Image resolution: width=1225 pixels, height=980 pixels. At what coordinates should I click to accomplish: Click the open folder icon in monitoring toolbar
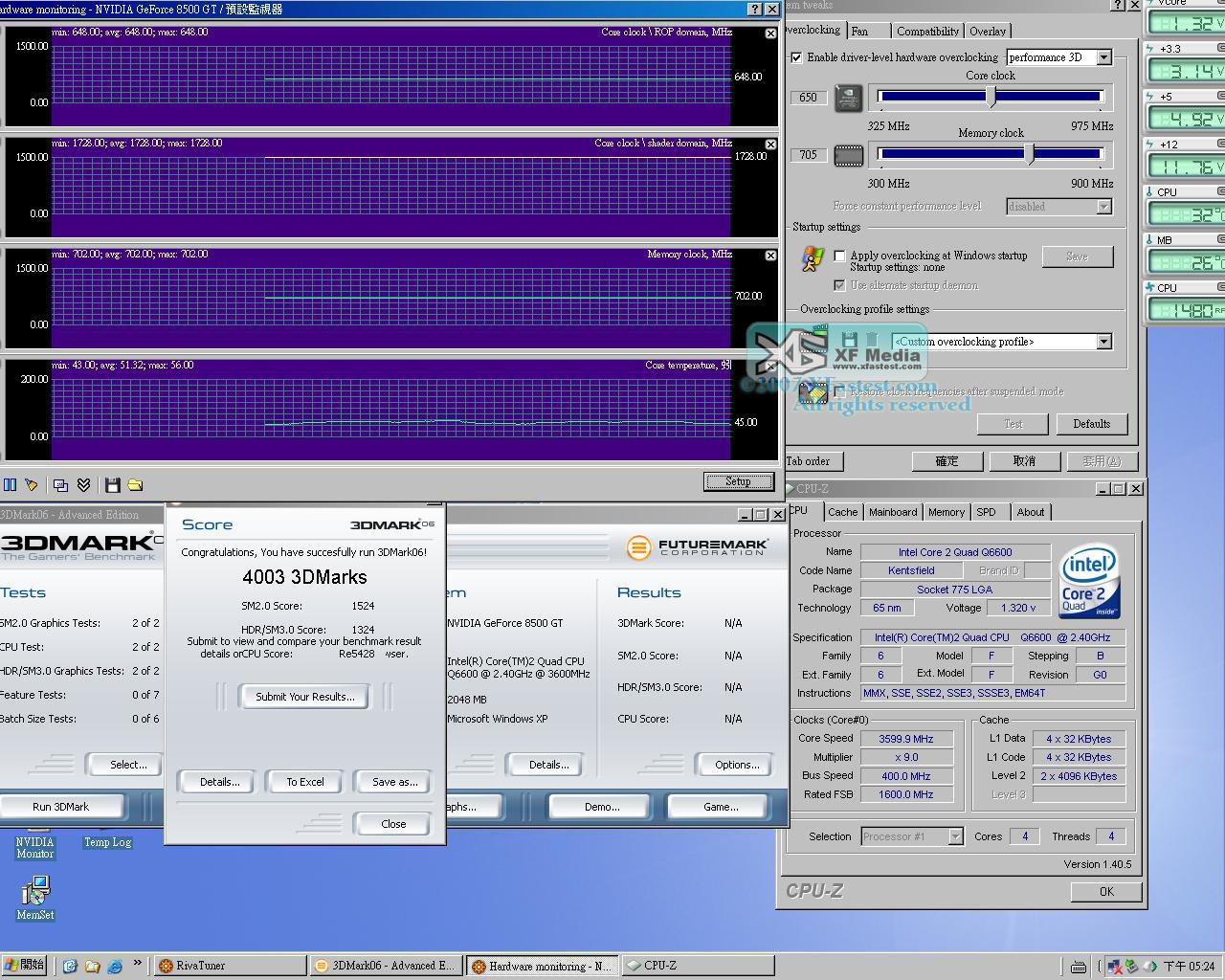pos(135,485)
